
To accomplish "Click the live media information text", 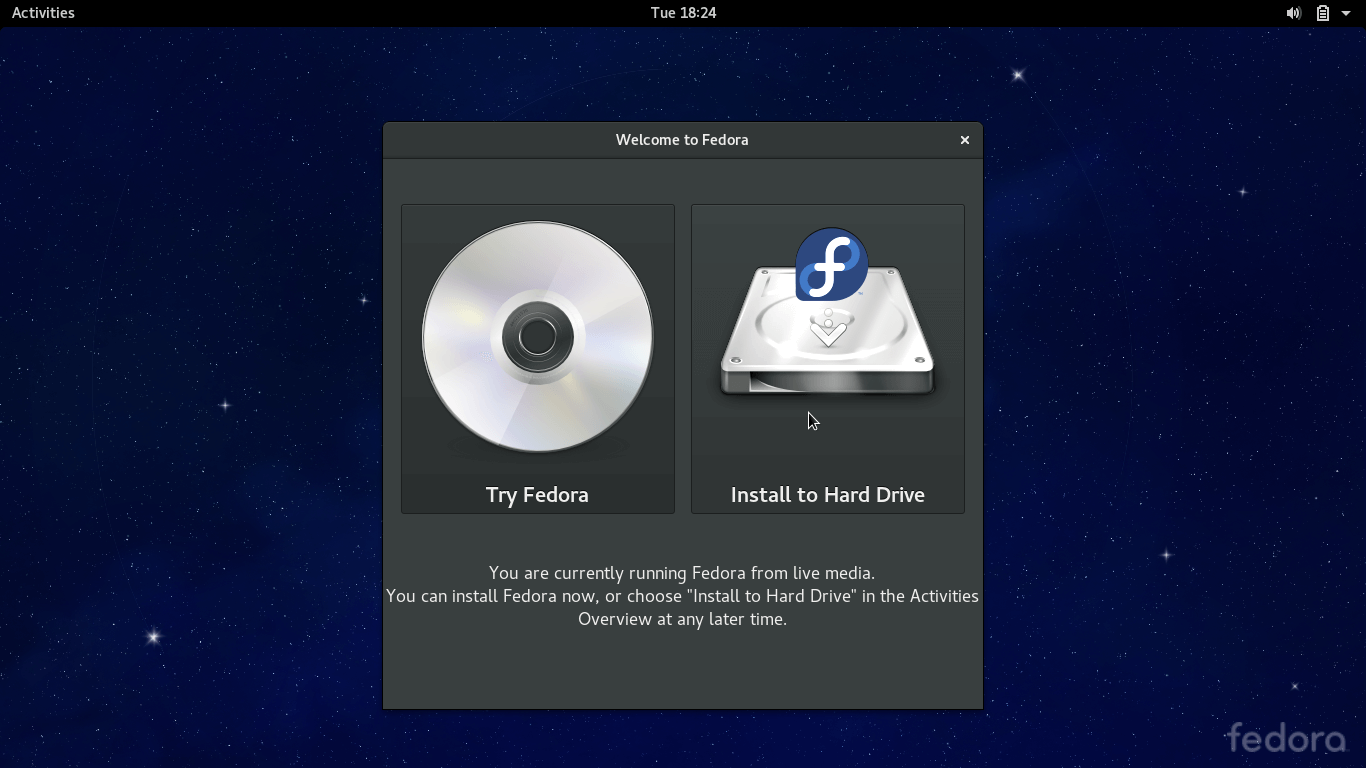I will (x=682, y=573).
